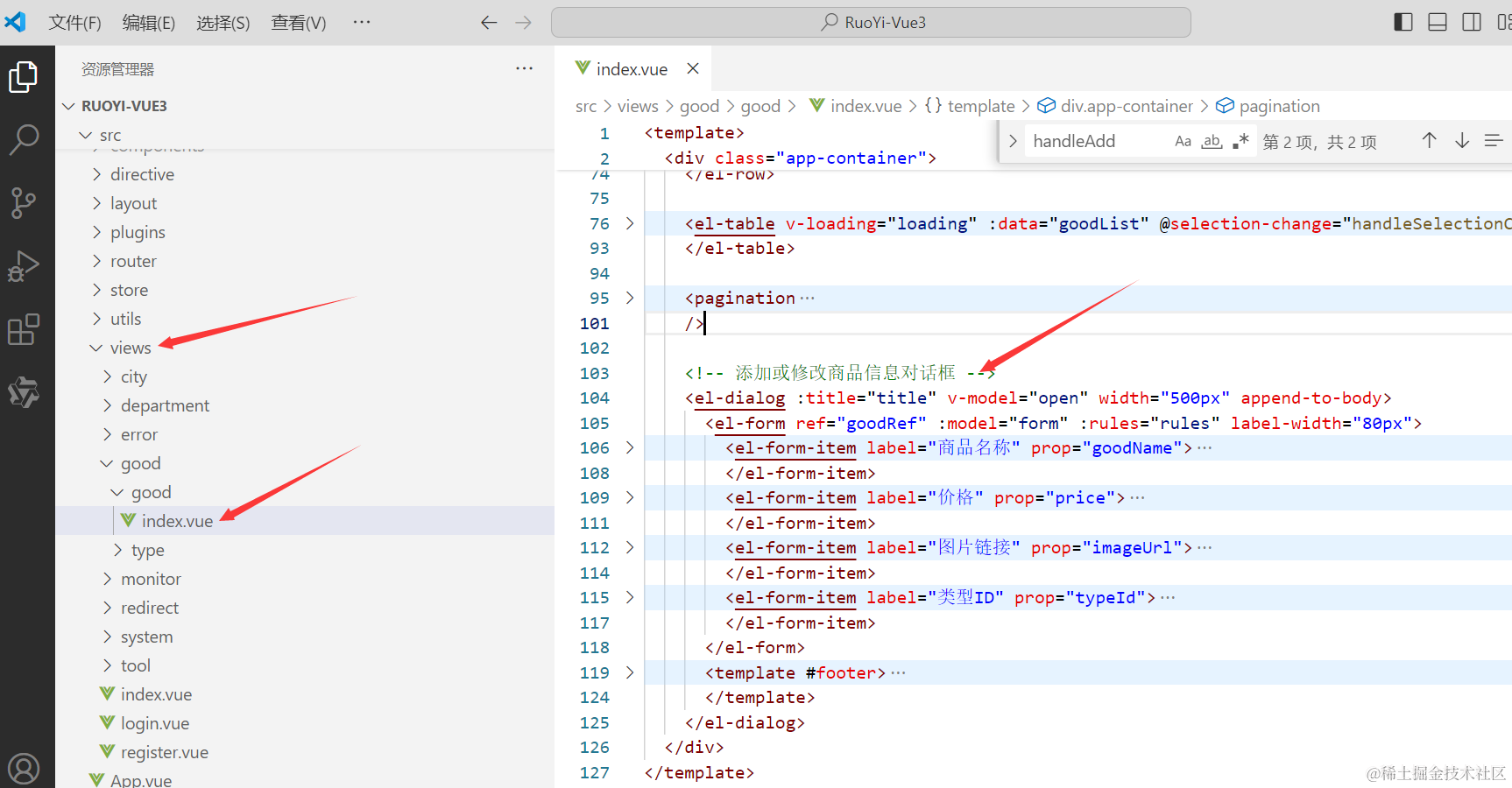Open the 文件(F) menu
The width and height of the screenshot is (1512, 788).
74,23
